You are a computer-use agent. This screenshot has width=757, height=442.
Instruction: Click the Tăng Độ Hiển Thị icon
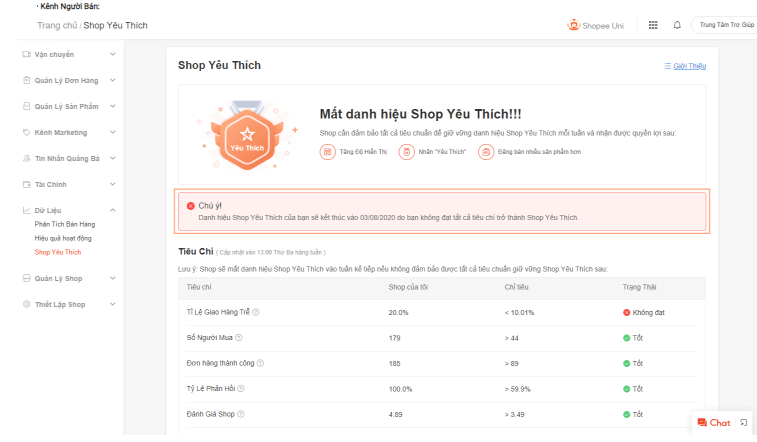coord(328,152)
